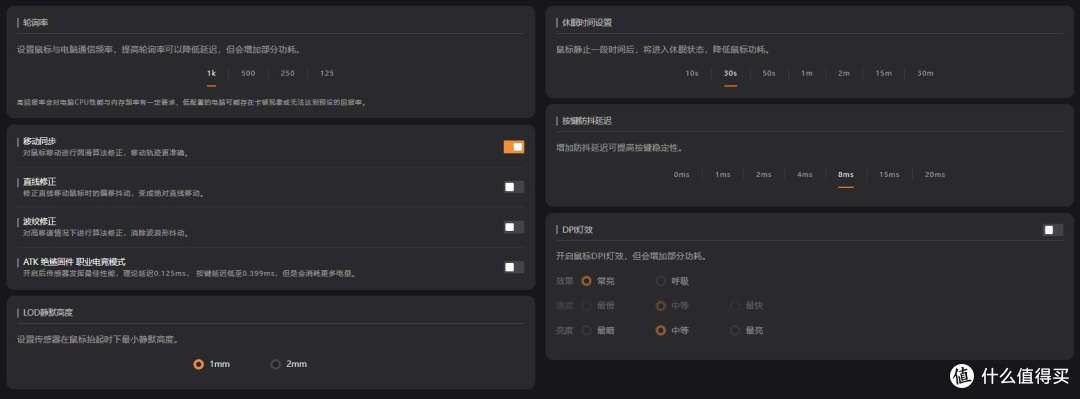Click the 按键防抖延迟 section heading

588,121
